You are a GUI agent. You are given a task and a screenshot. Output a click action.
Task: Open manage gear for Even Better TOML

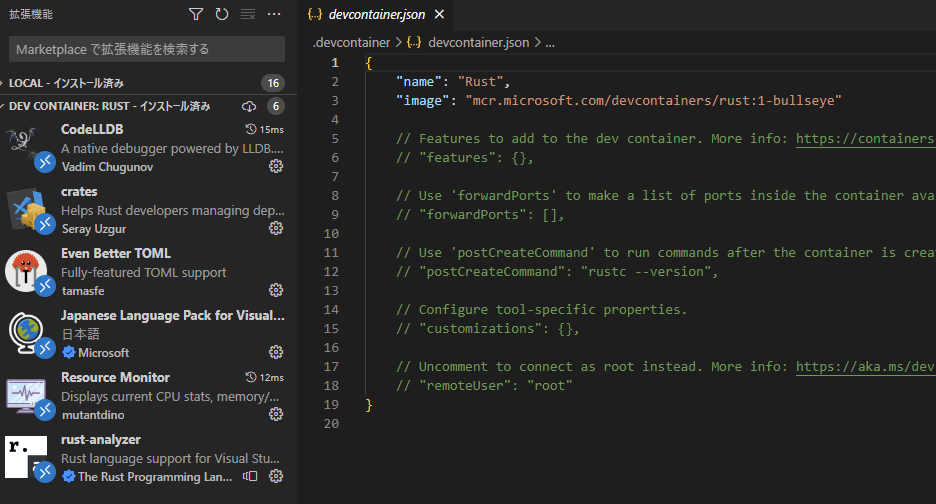point(276,290)
